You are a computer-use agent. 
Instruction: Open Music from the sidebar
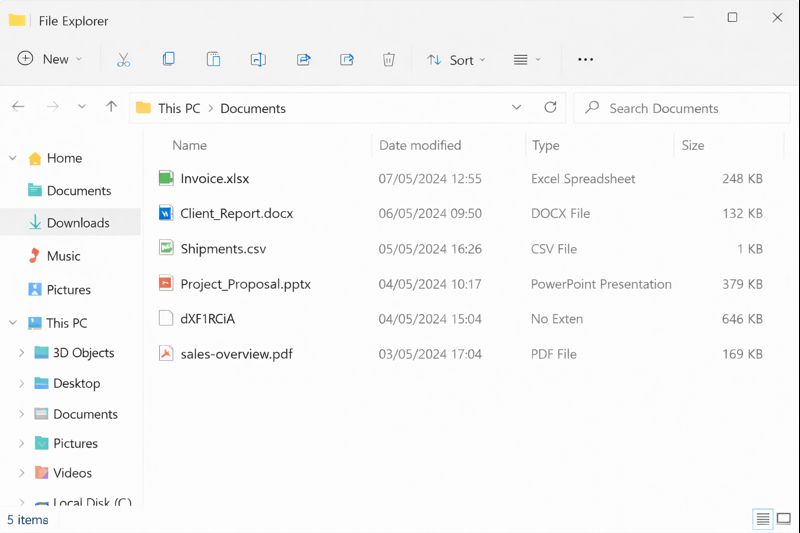tap(63, 256)
